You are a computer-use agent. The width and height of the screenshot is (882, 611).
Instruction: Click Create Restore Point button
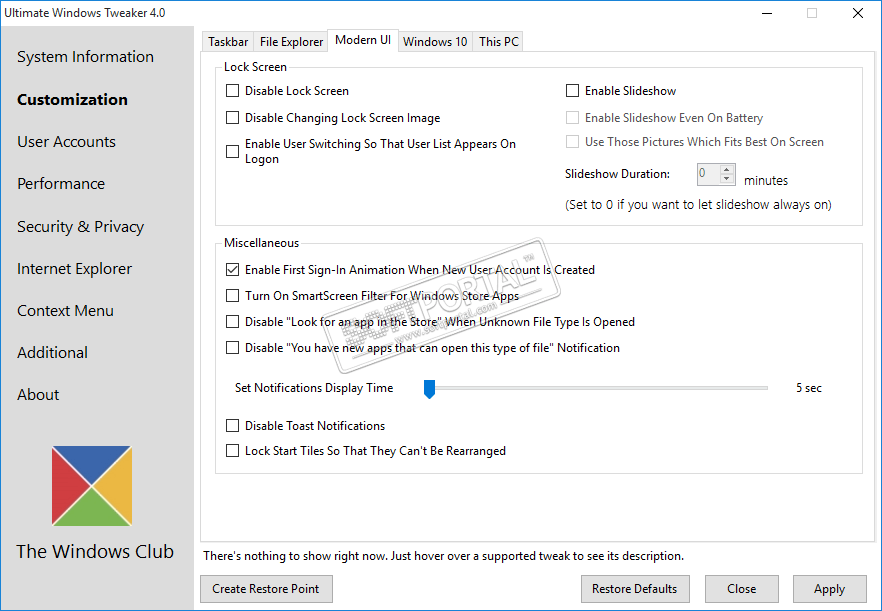click(266, 589)
